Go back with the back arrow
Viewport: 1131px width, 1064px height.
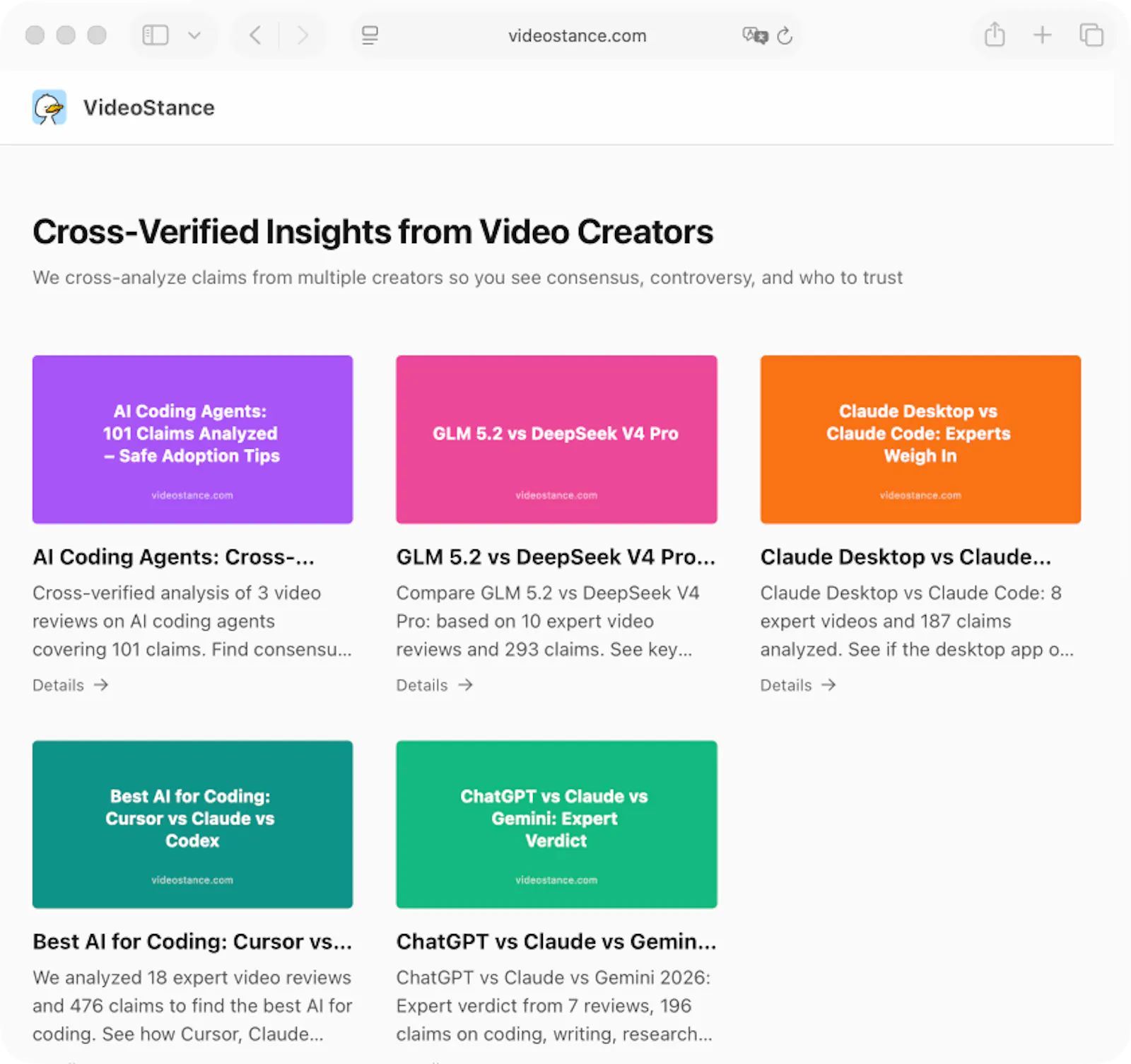click(x=256, y=35)
